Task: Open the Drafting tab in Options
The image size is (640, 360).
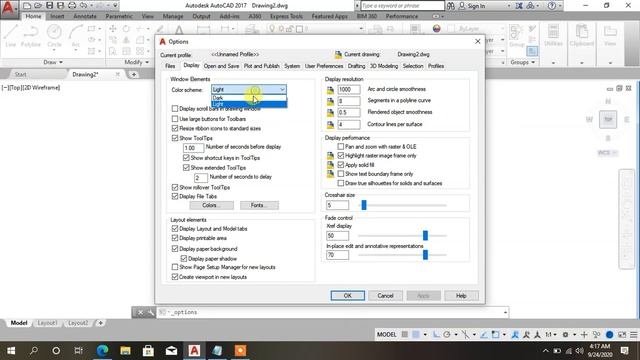Action: click(356, 66)
